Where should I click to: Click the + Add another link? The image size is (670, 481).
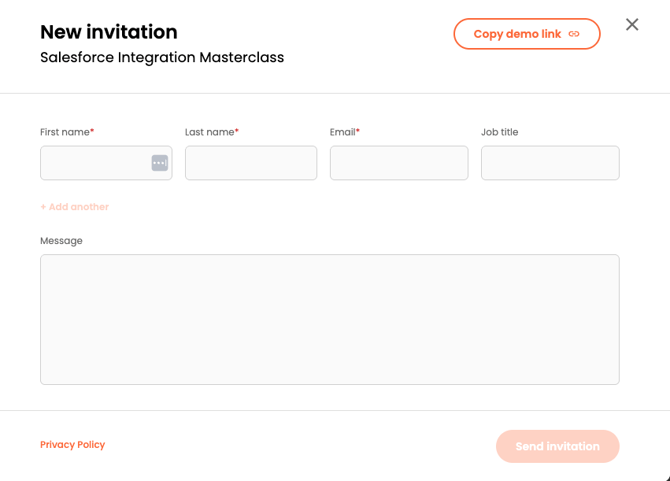(75, 207)
